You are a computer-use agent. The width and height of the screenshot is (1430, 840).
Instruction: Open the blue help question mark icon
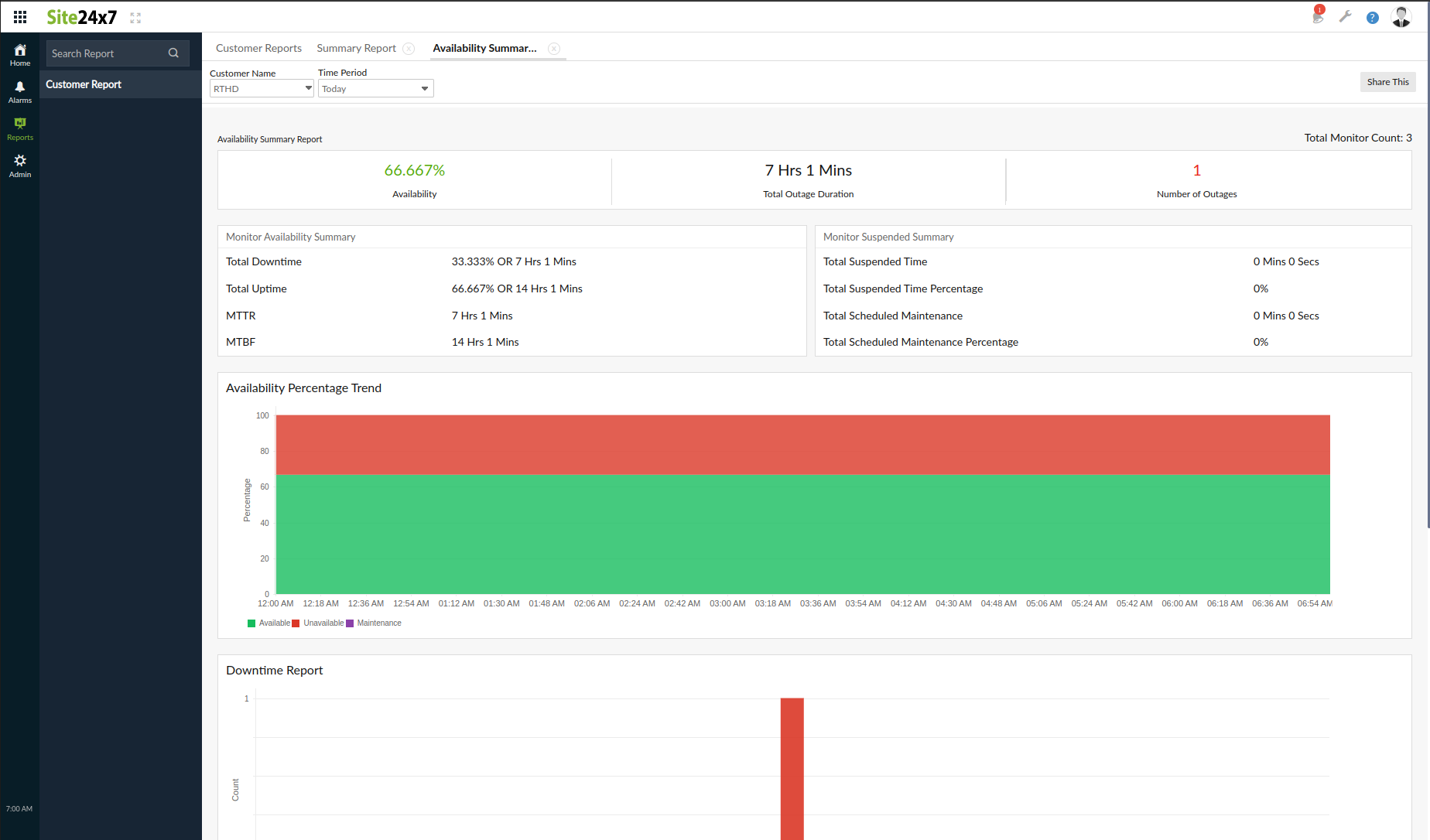(x=1372, y=18)
